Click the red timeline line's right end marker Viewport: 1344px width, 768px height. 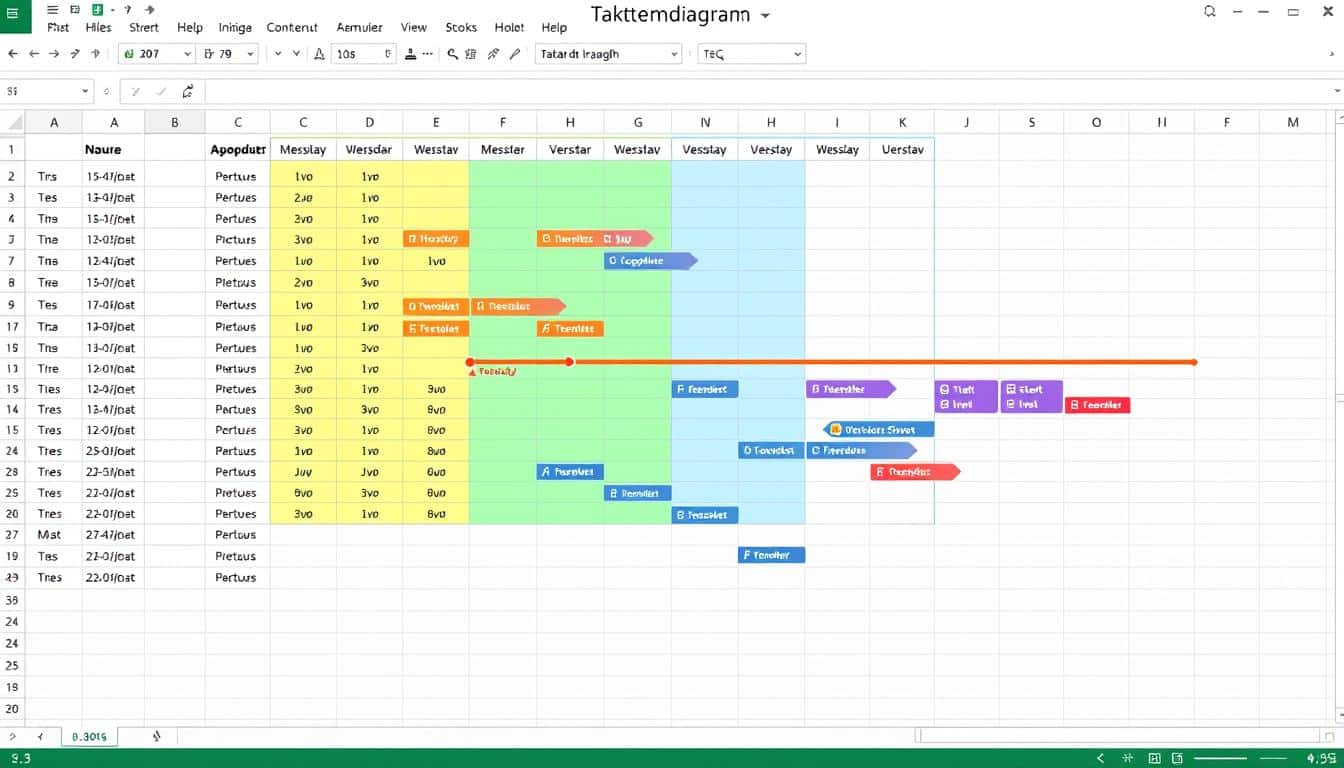[1195, 362]
